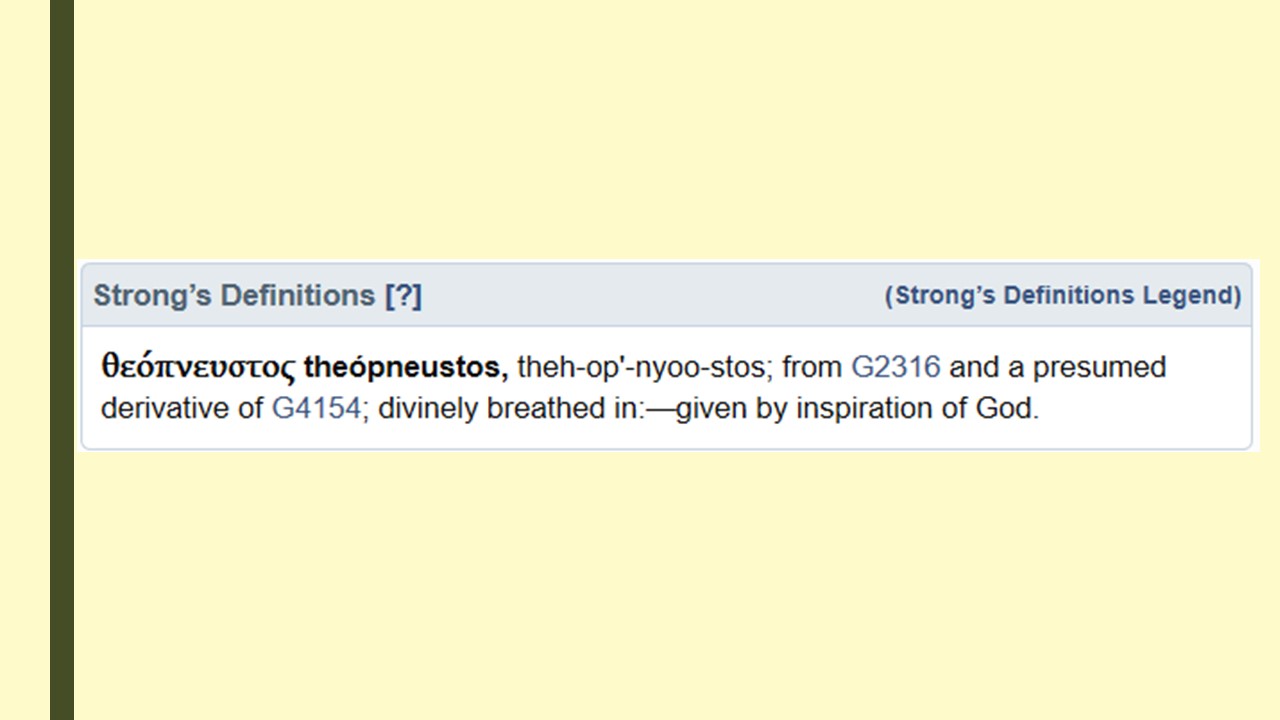Click the pale strip left of the green bar

(x=24, y=360)
